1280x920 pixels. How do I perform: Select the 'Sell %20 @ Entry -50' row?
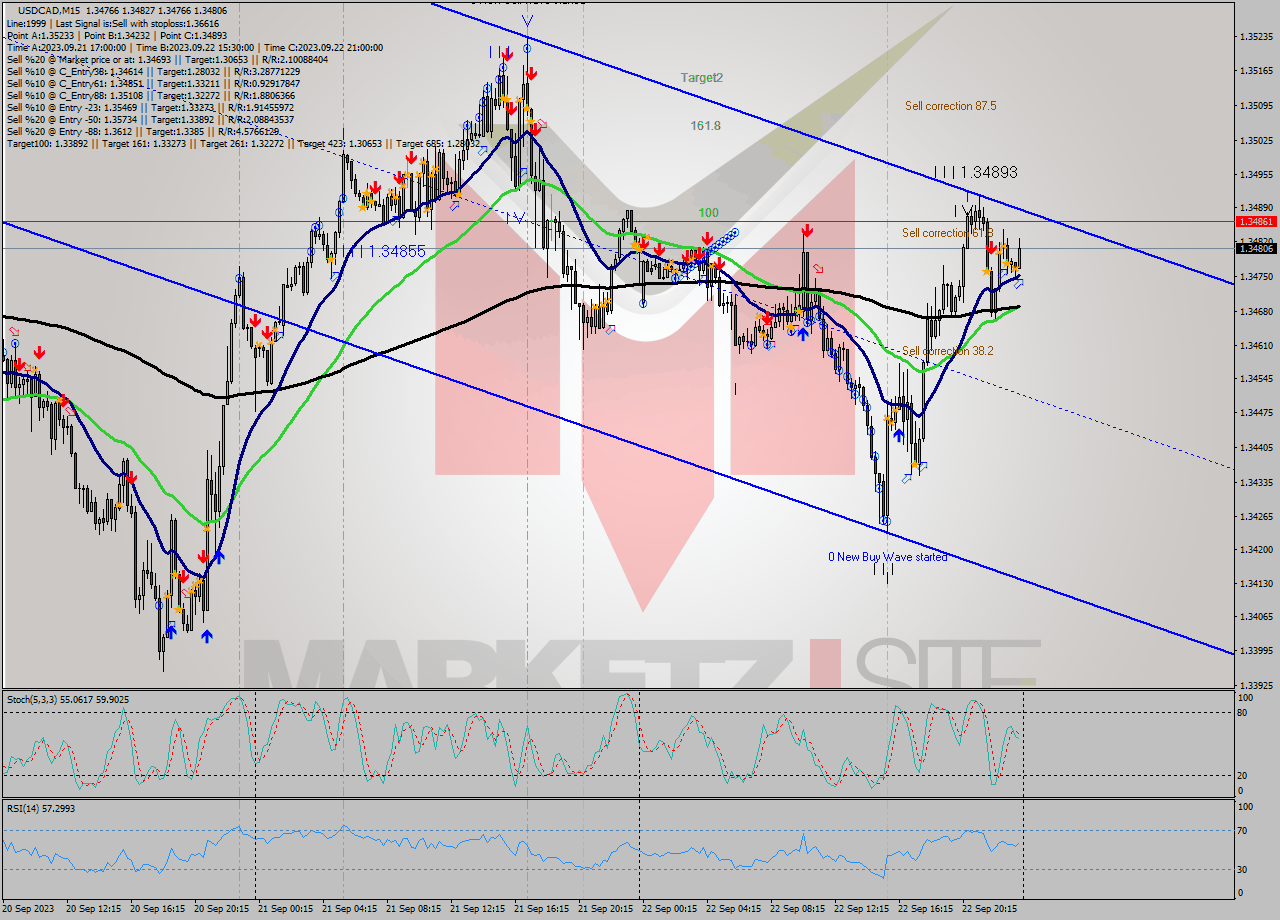tap(150, 119)
